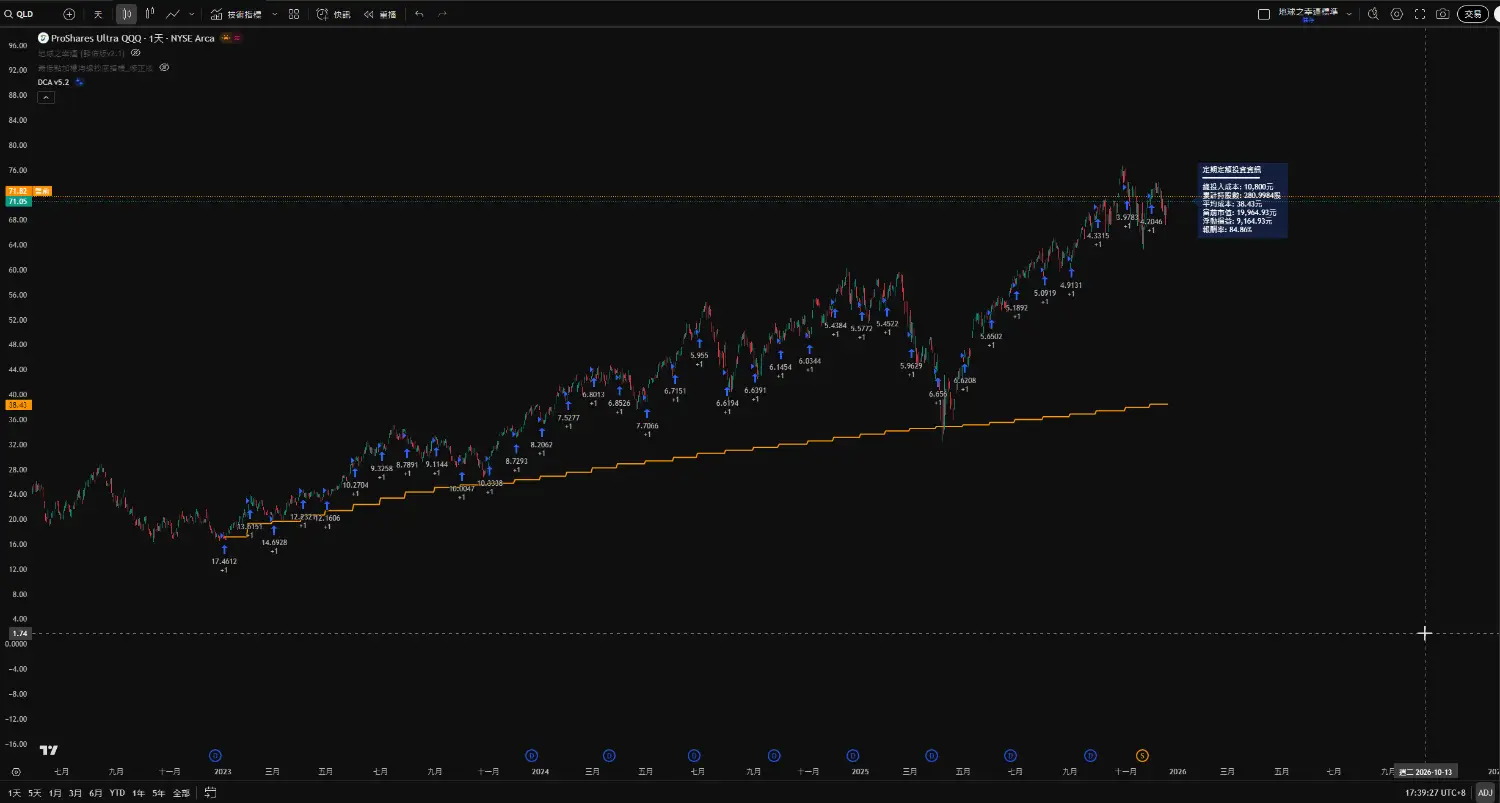Expand the chart type dropdown arrow
This screenshot has width=1500, height=803.
click(x=190, y=14)
